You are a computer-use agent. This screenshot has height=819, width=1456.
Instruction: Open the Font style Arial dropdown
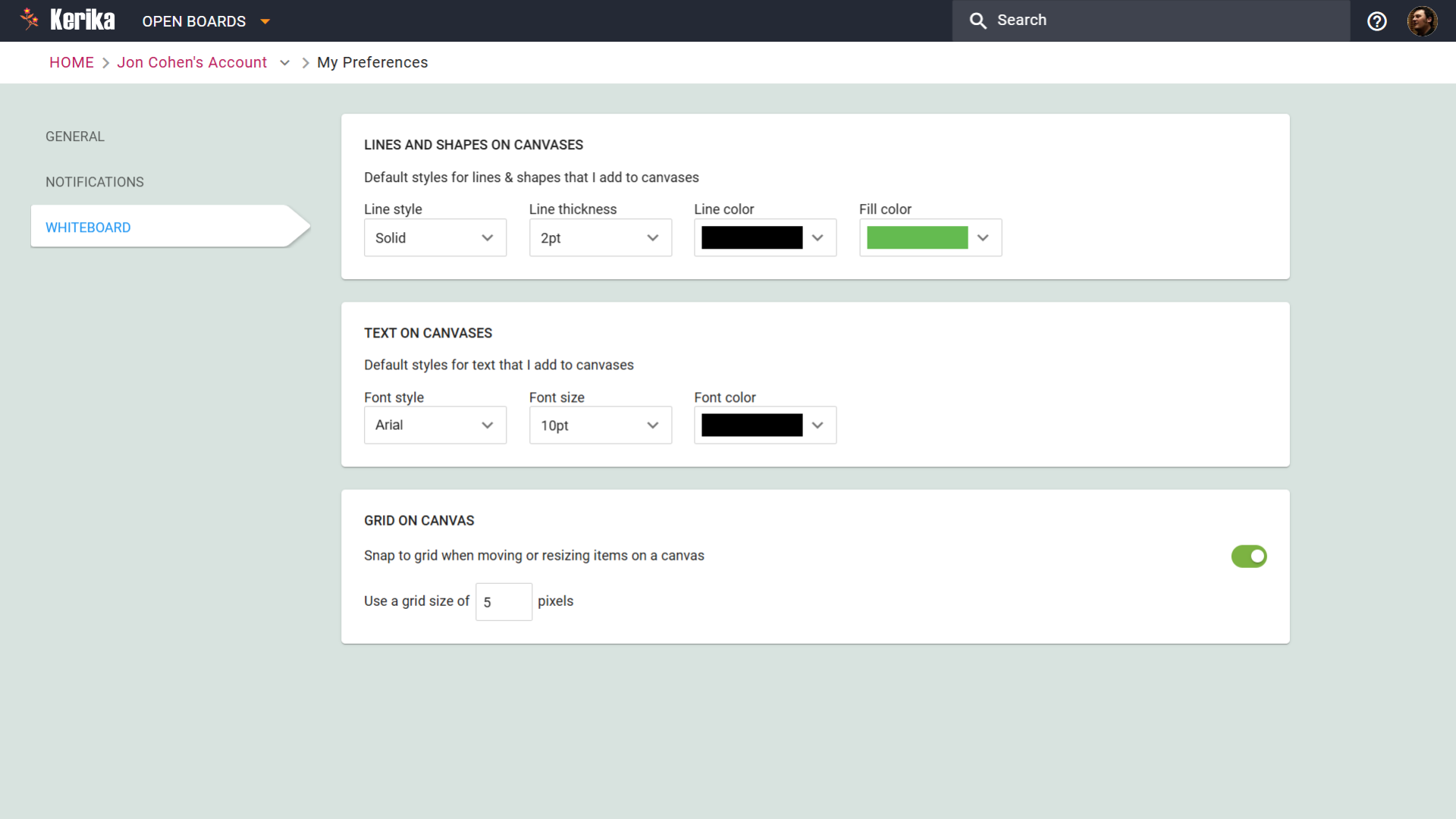435,425
